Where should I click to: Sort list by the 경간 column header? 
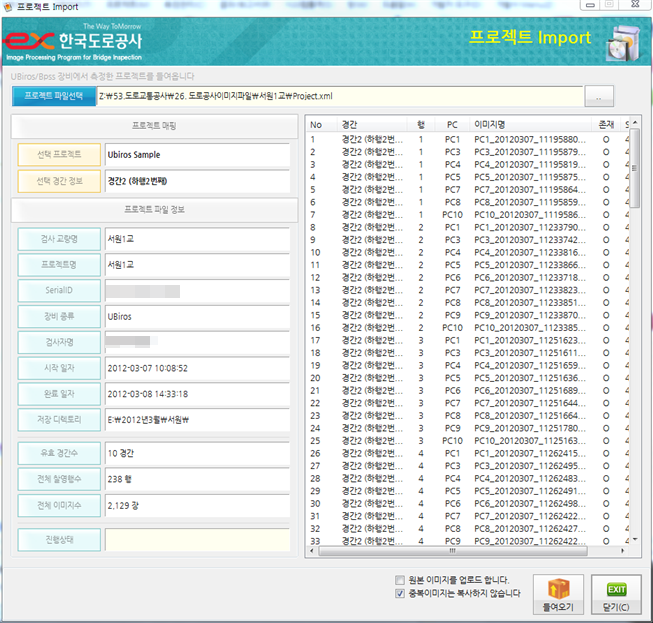point(373,125)
